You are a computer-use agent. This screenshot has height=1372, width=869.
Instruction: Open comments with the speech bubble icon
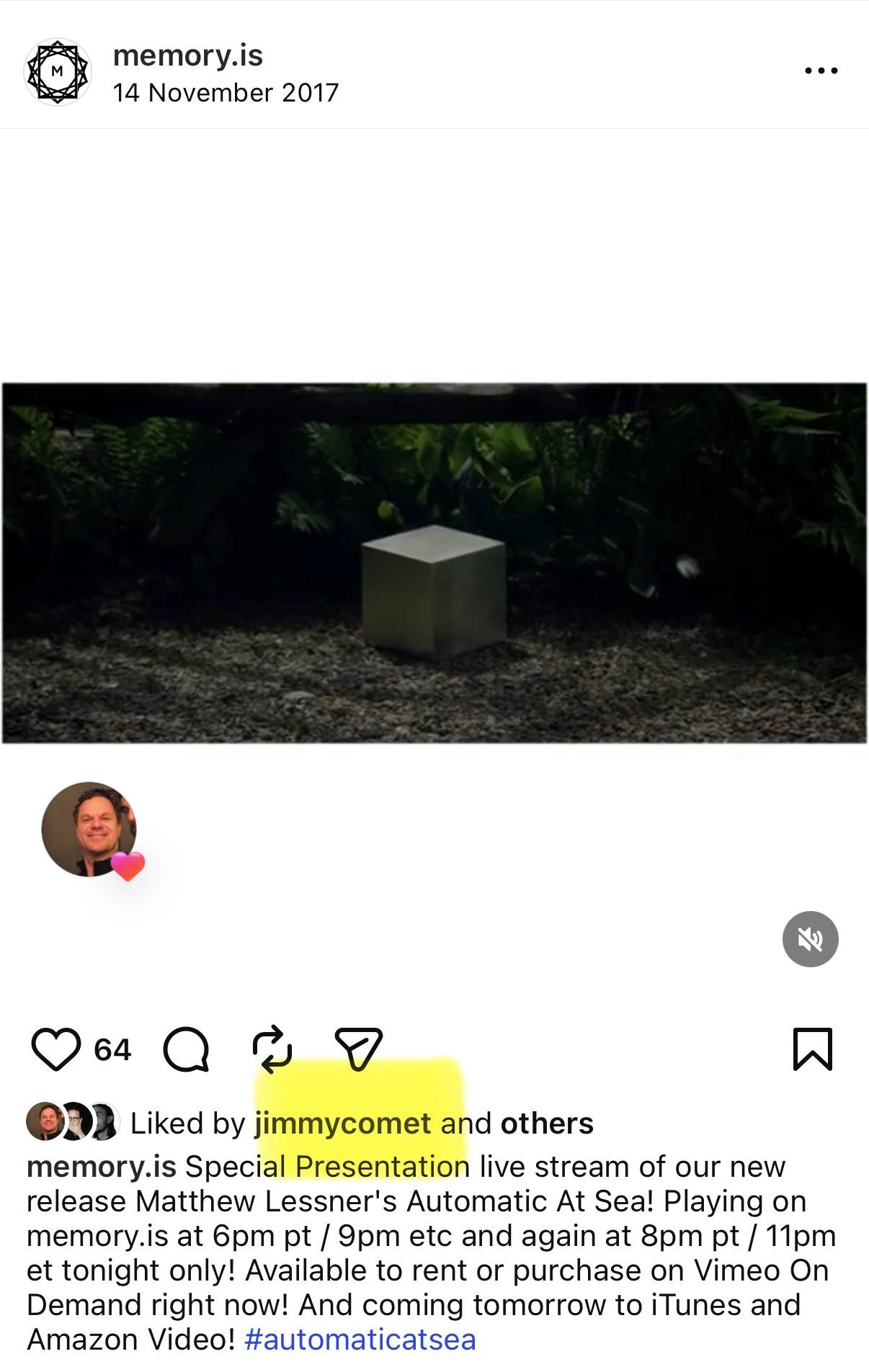187,1049
